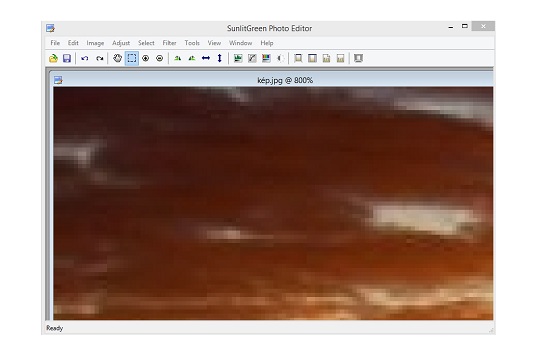The width and height of the screenshot is (550, 364).
Task: Click the resize grip in status bar corner
Action: [x=491, y=330]
